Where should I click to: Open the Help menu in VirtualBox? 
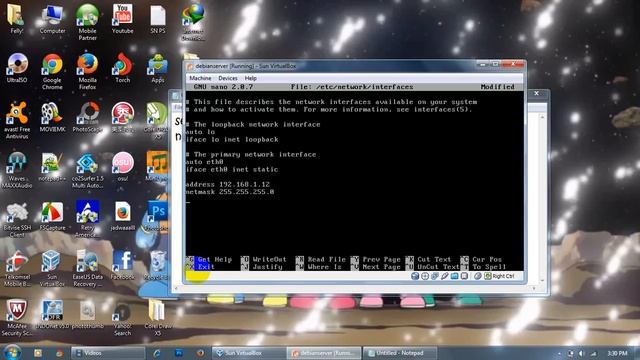tap(250, 78)
